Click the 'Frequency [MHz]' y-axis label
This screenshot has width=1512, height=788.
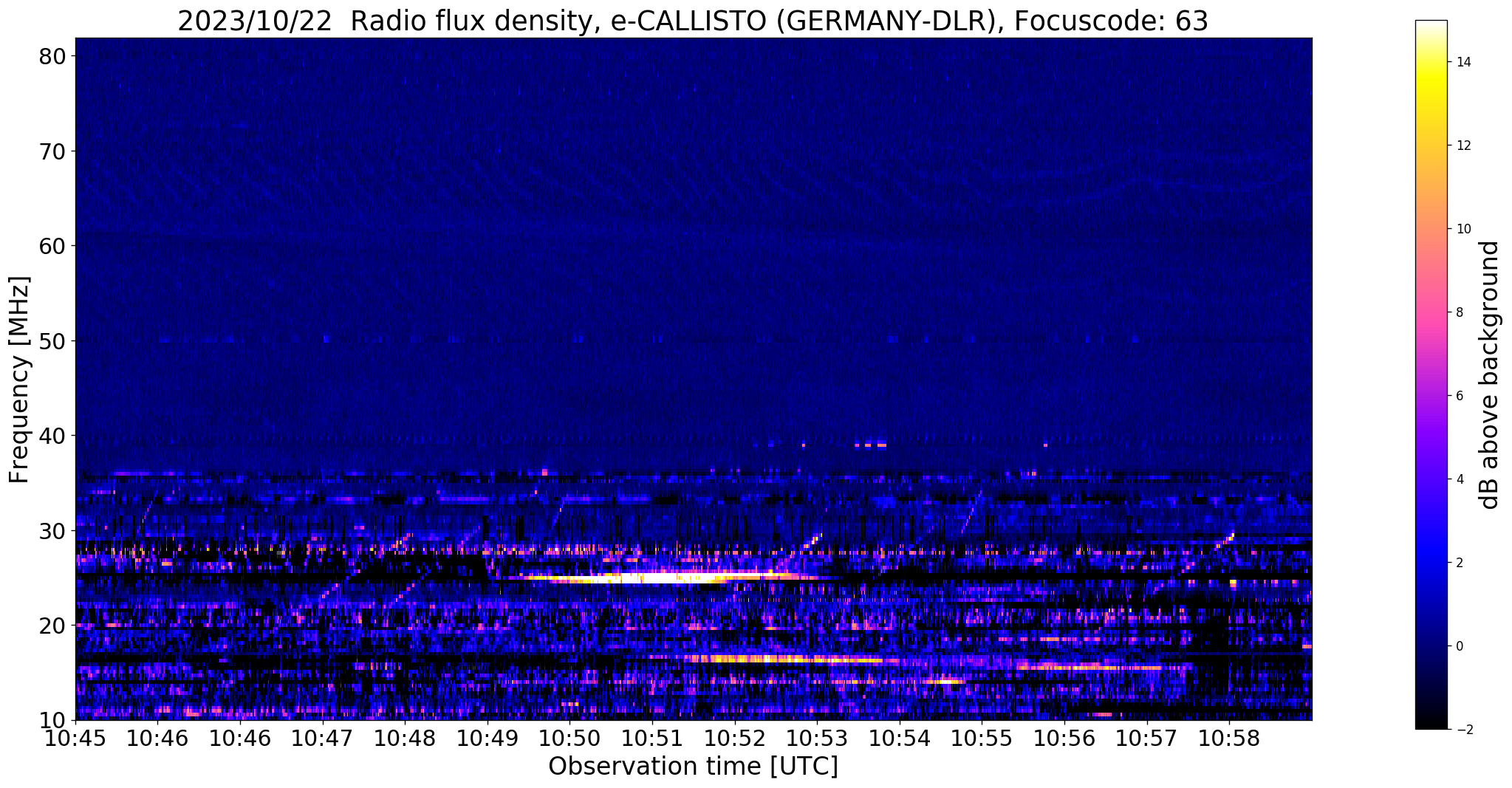point(19,380)
